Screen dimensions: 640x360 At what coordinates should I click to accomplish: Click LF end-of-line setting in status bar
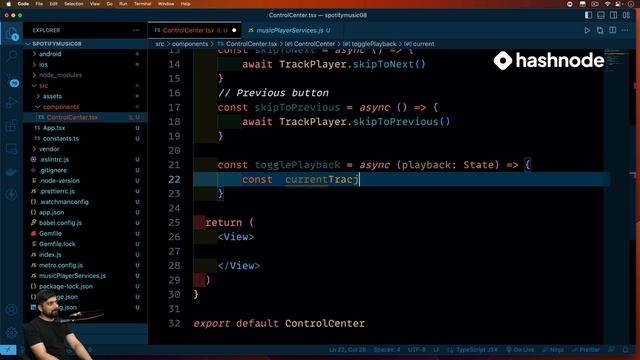tap(436, 350)
